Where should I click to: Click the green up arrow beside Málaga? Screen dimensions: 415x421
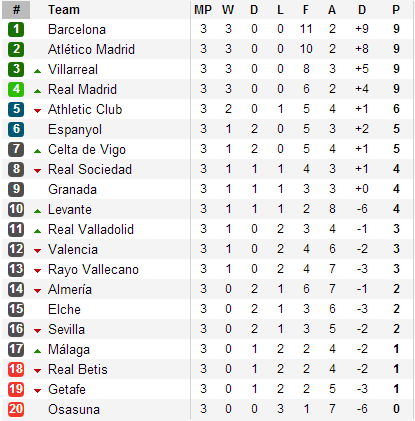coord(38,351)
